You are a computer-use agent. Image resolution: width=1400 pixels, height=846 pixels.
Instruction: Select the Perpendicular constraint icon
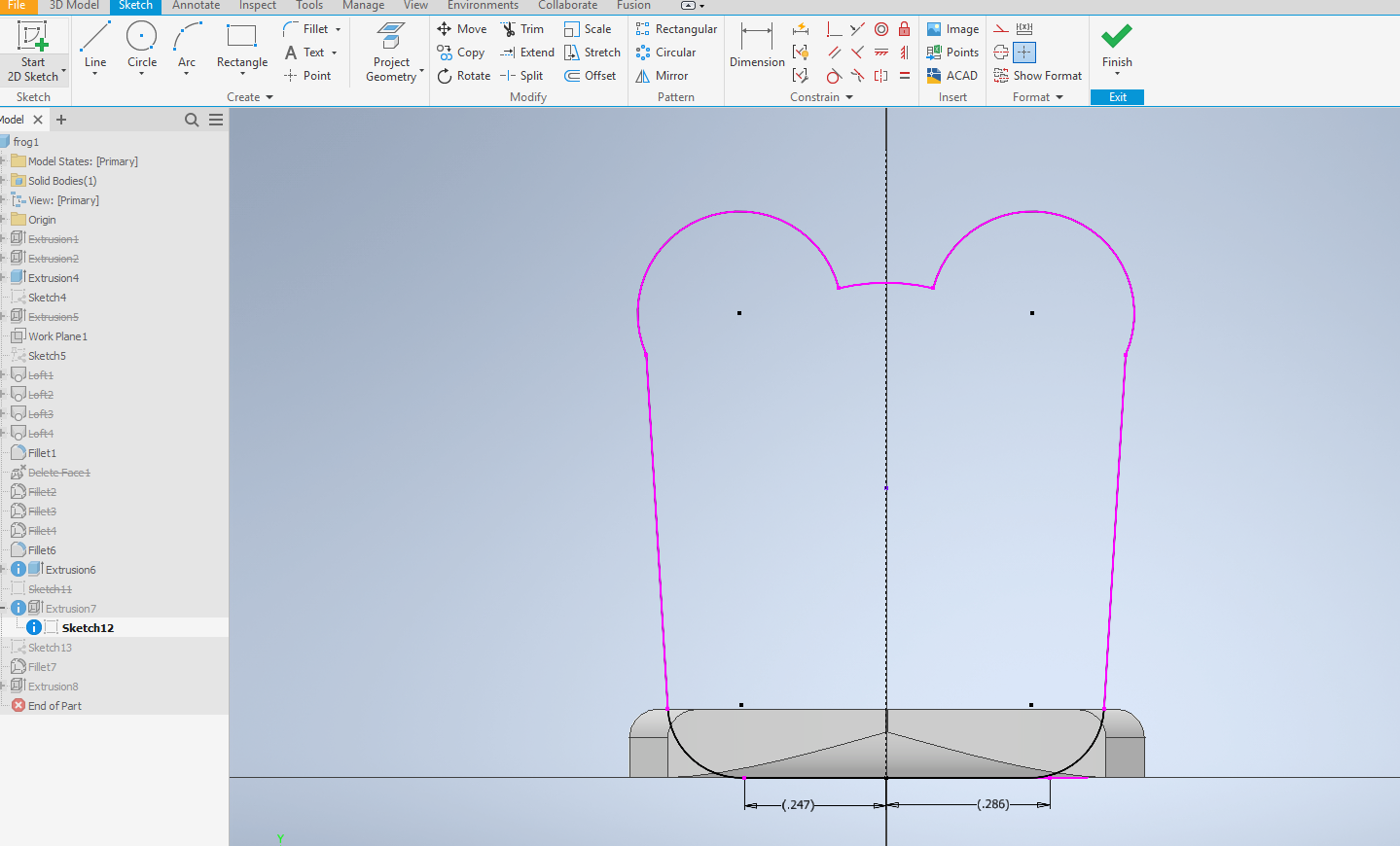pos(857,53)
